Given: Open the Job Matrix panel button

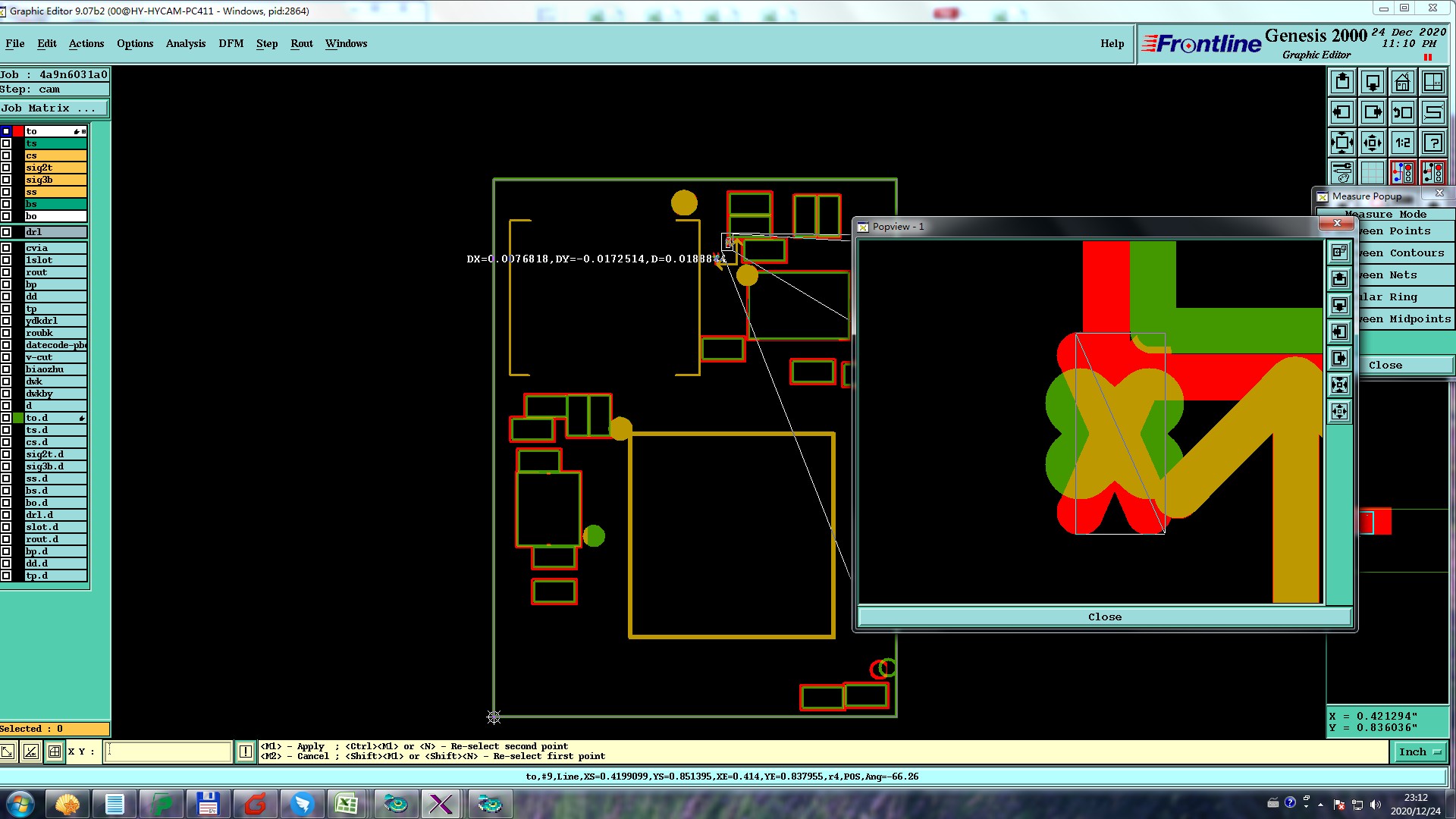Looking at the screenshot, I should 54,108.
